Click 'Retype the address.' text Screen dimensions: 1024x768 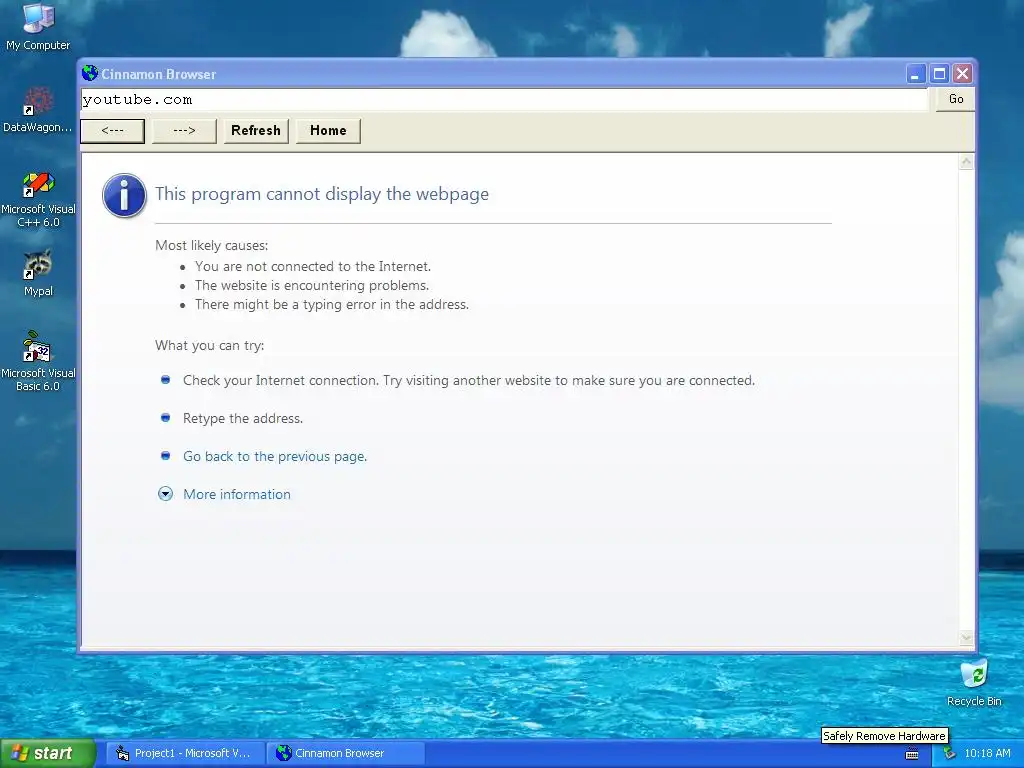click(x=243, y=419)
